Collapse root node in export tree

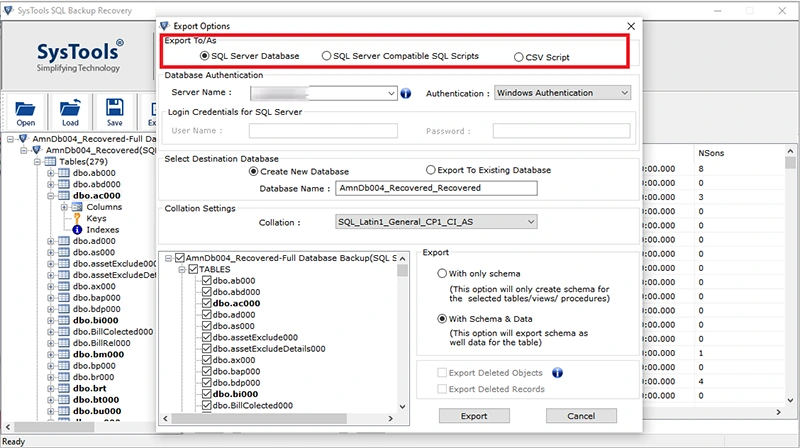(168, 258)
